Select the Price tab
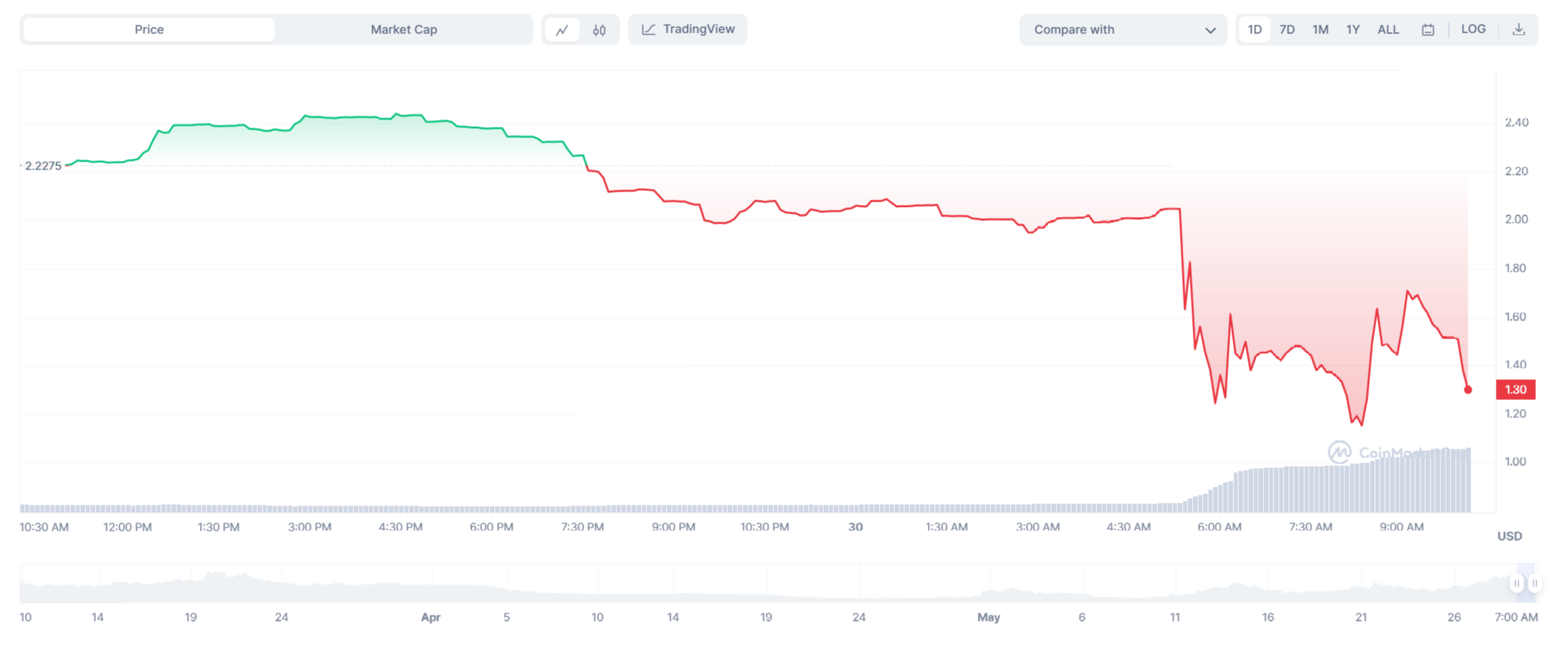The height and width of the screenshot is (655, 1568). (149, 29)
